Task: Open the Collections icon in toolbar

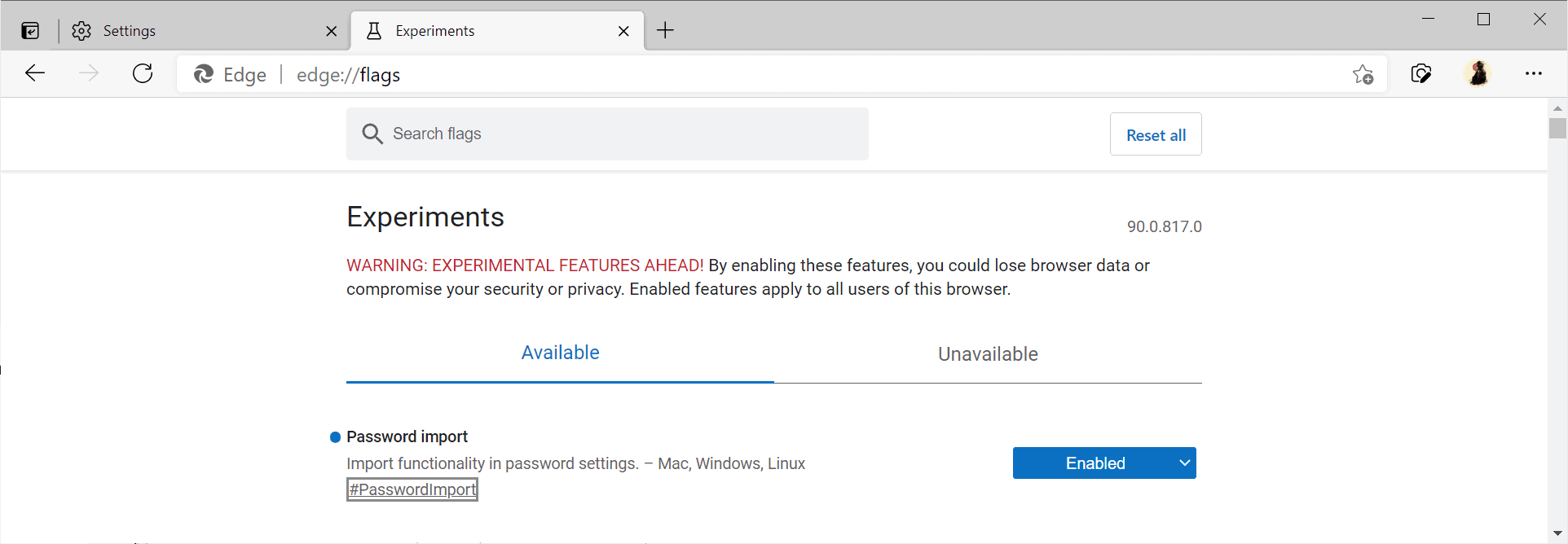Action: click(x=1421, y=74)
